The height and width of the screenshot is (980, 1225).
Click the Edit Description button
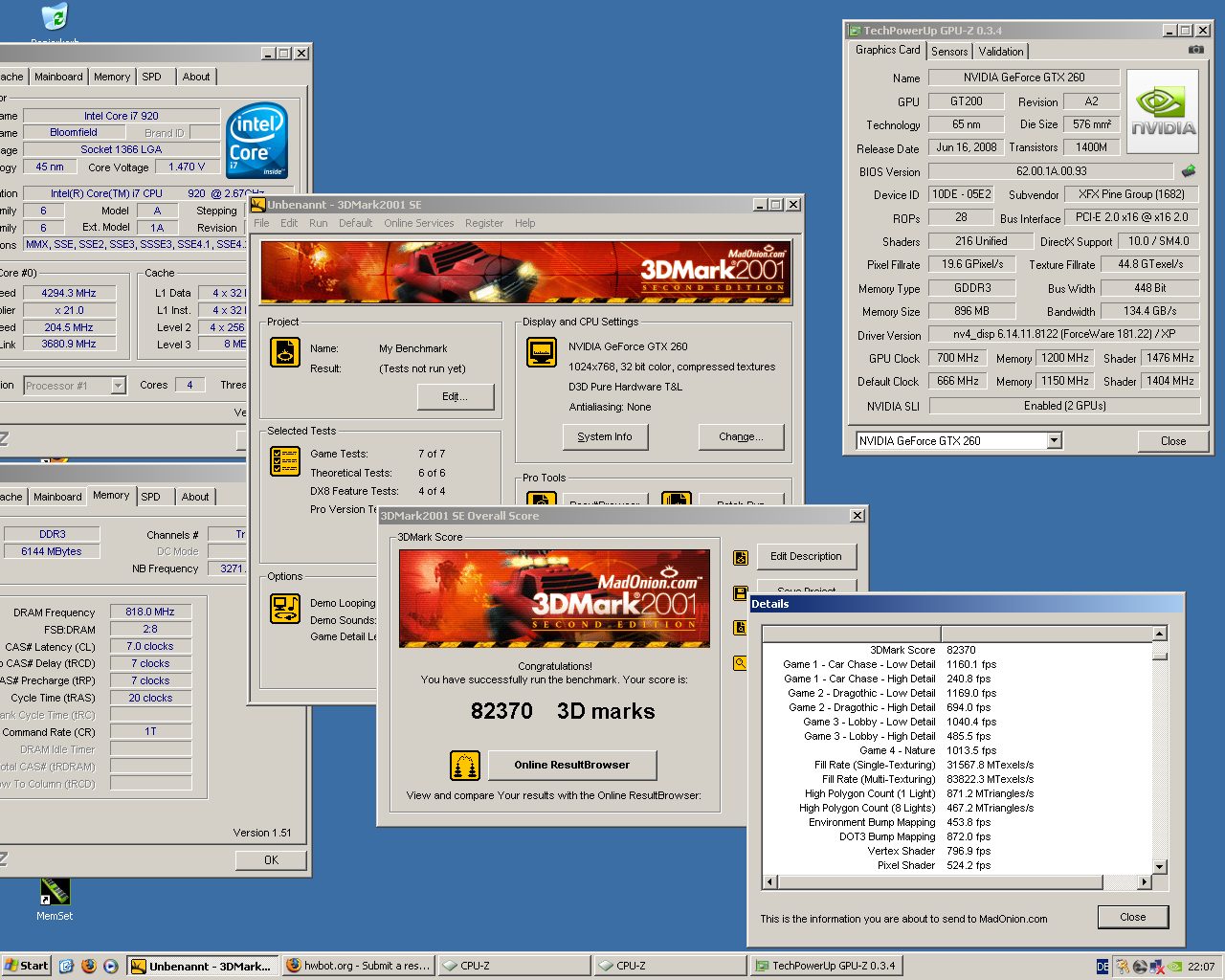[806, 556]
